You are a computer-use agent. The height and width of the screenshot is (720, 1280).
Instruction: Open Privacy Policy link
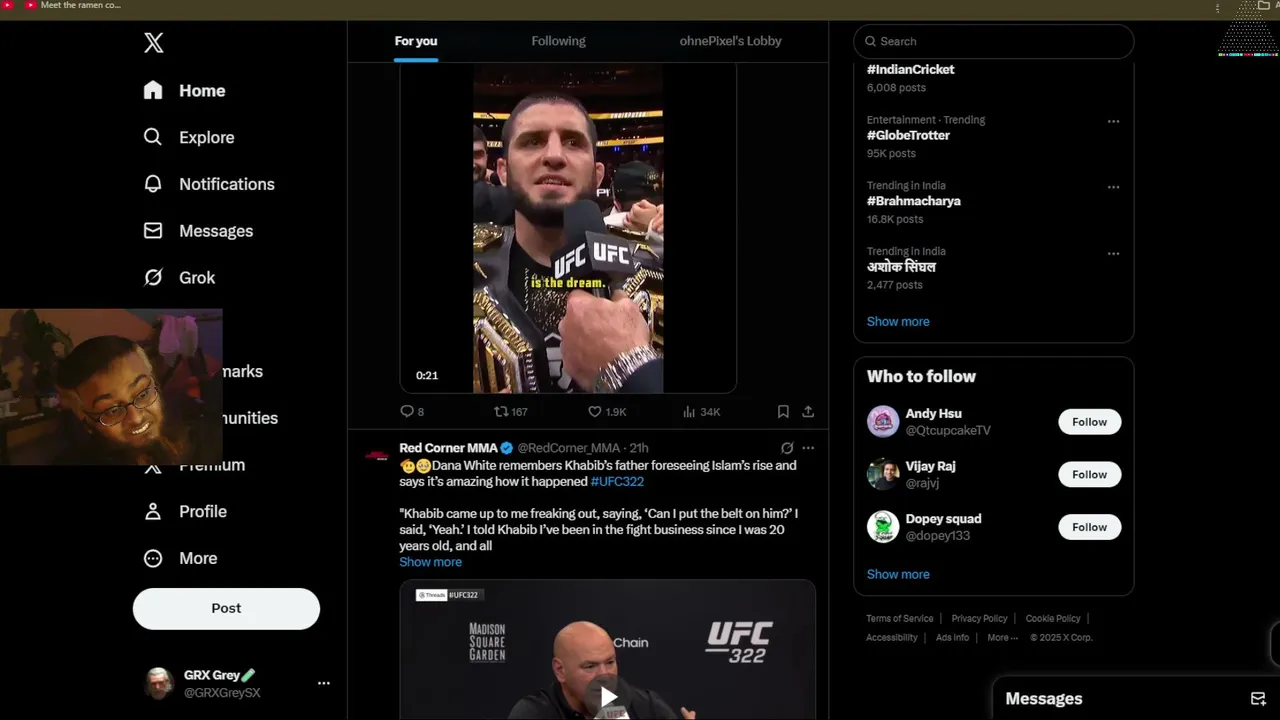(x=979, y=619)
